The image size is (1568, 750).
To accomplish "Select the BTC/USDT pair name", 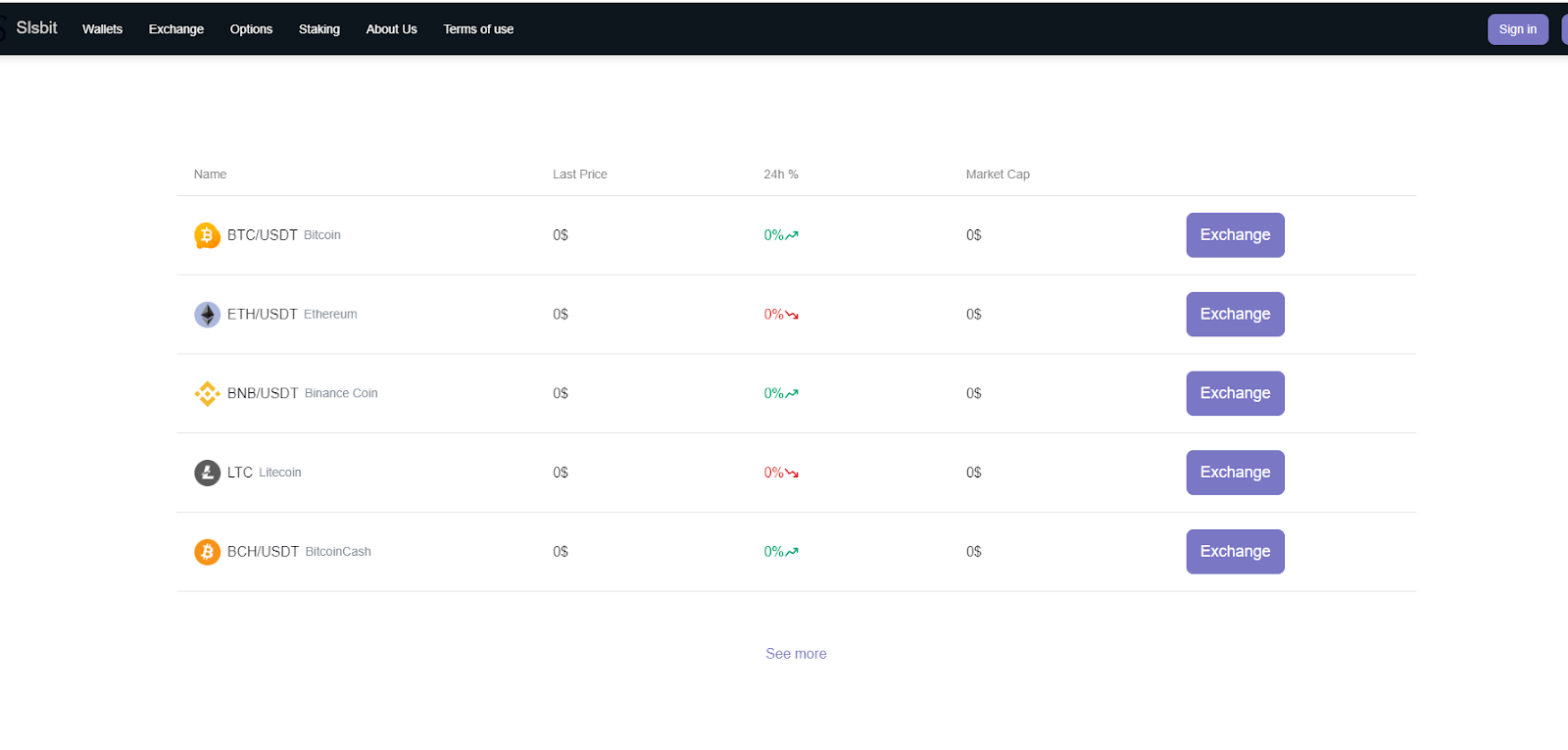I will [263, 235].
